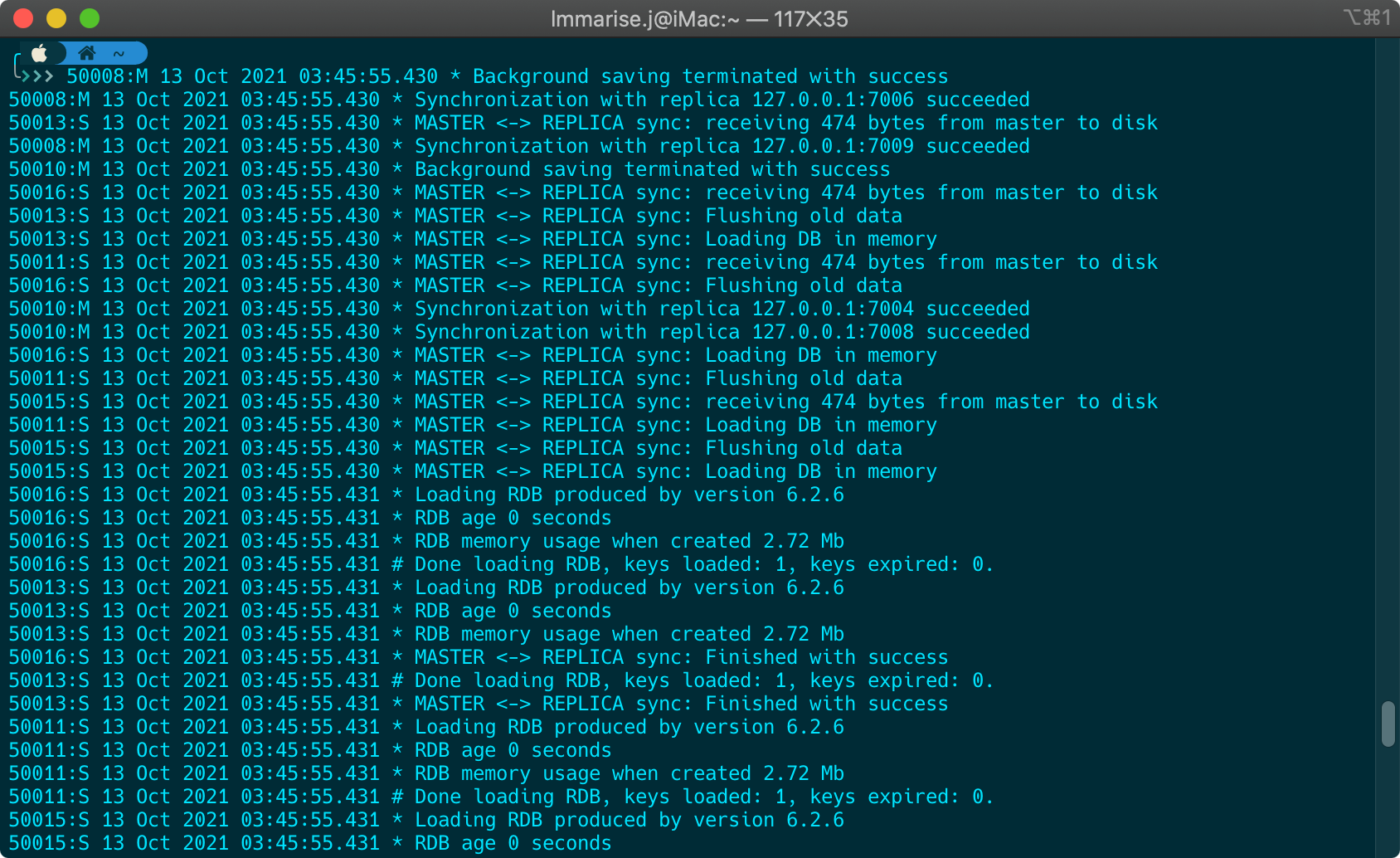Click the line ending replica 127.0.0.1:7006 succeeded
The height and width of the screenshot is (858, 1400).
(519, 100)
